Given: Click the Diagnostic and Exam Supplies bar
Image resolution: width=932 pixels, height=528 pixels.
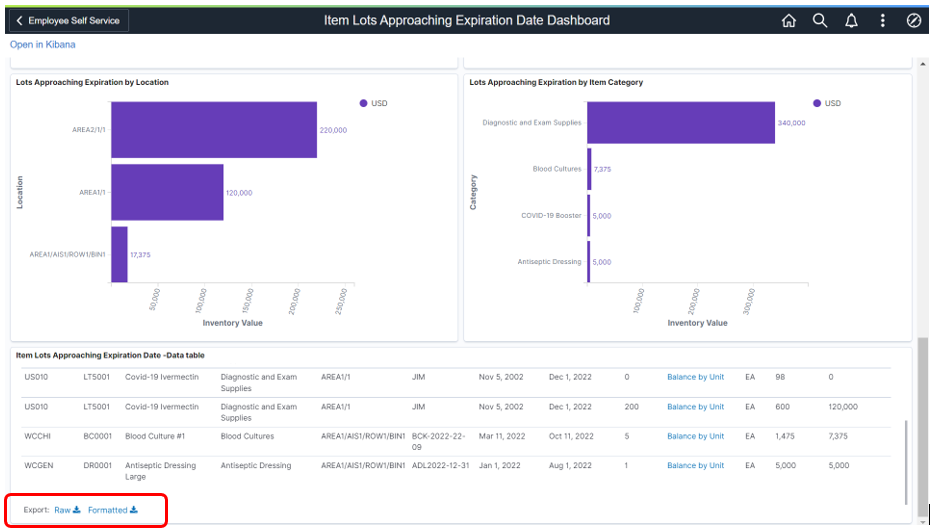Looking at the screenshot, I should click(x=680, y=122).
